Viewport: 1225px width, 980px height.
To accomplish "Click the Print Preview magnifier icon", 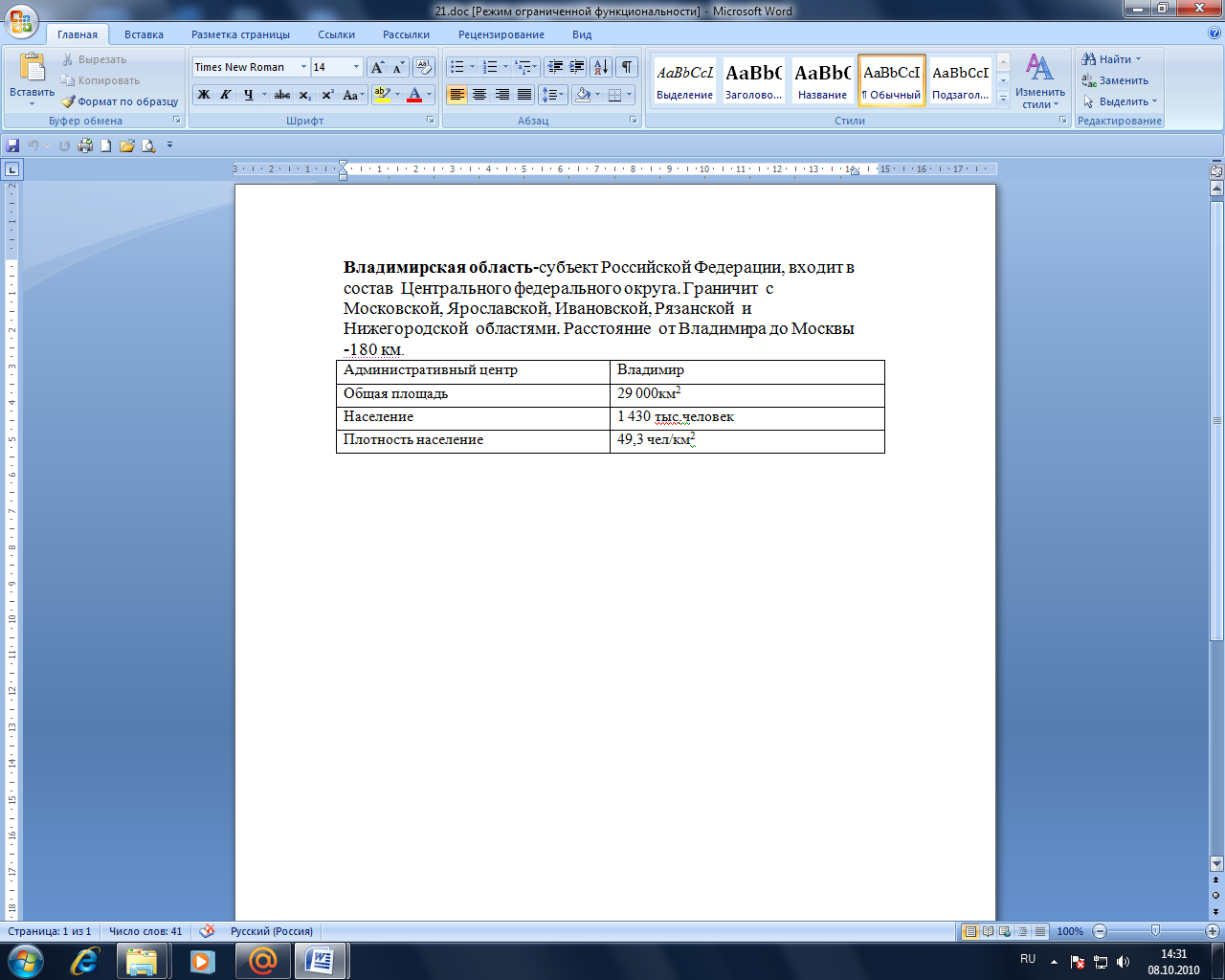I will [148, 145].
